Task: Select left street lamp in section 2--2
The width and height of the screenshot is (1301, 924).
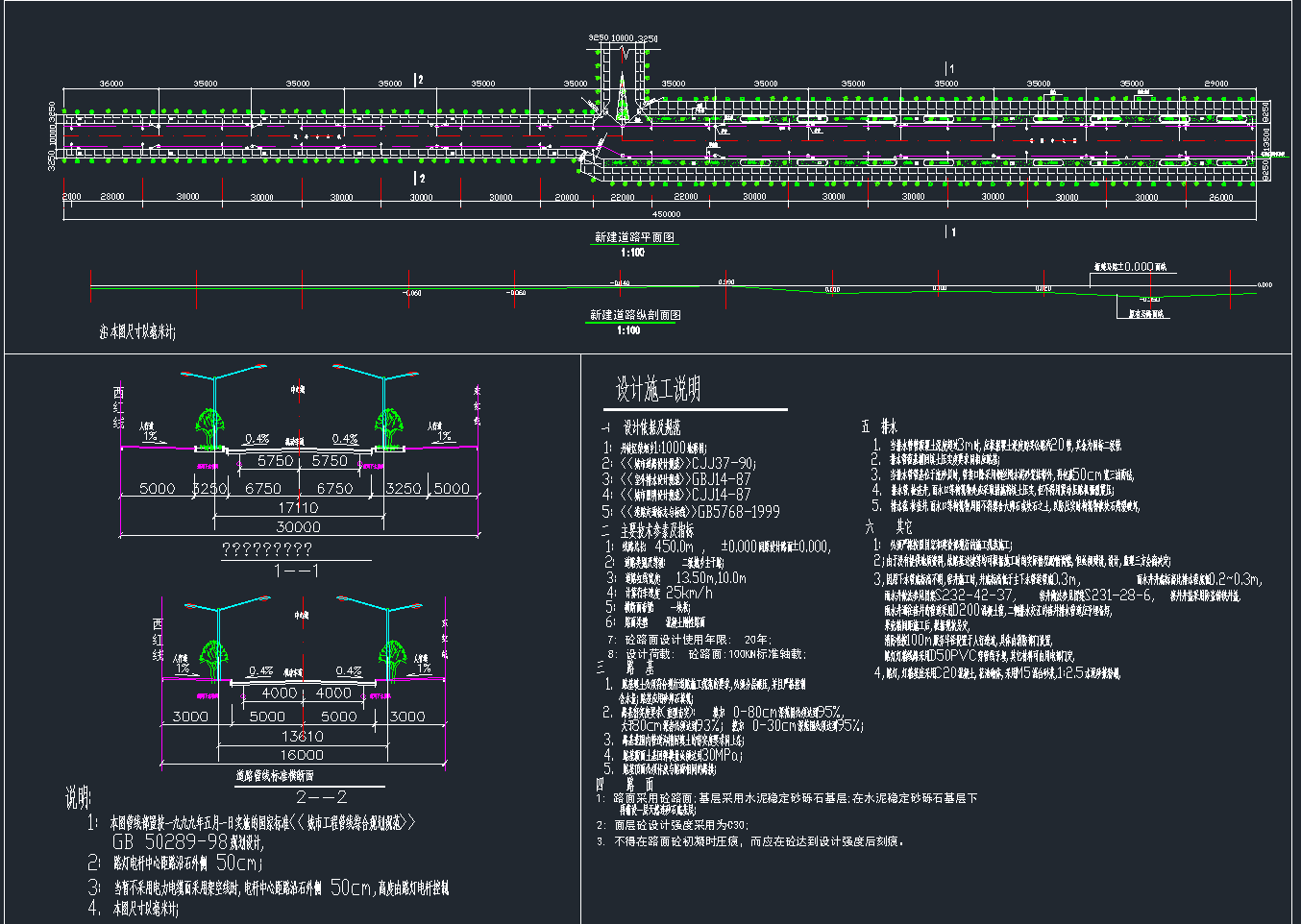Action: (x=219, y=639)
